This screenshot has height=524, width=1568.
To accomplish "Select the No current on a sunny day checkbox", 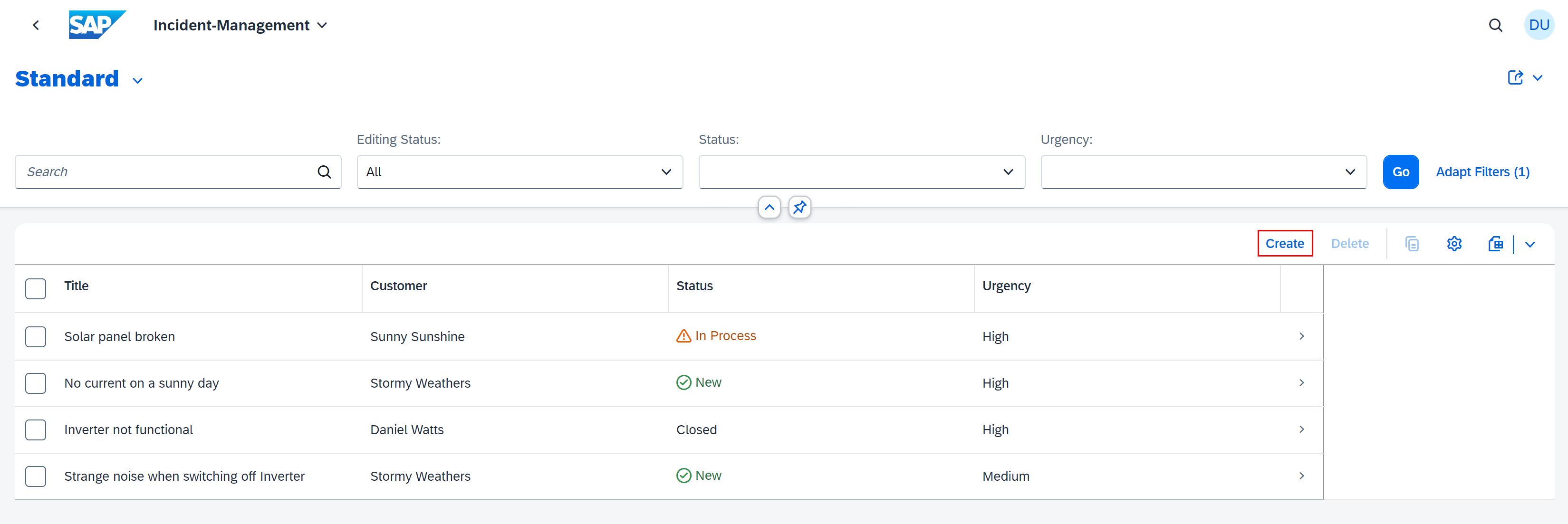I will pyautogui.click(x=35, y=383).
